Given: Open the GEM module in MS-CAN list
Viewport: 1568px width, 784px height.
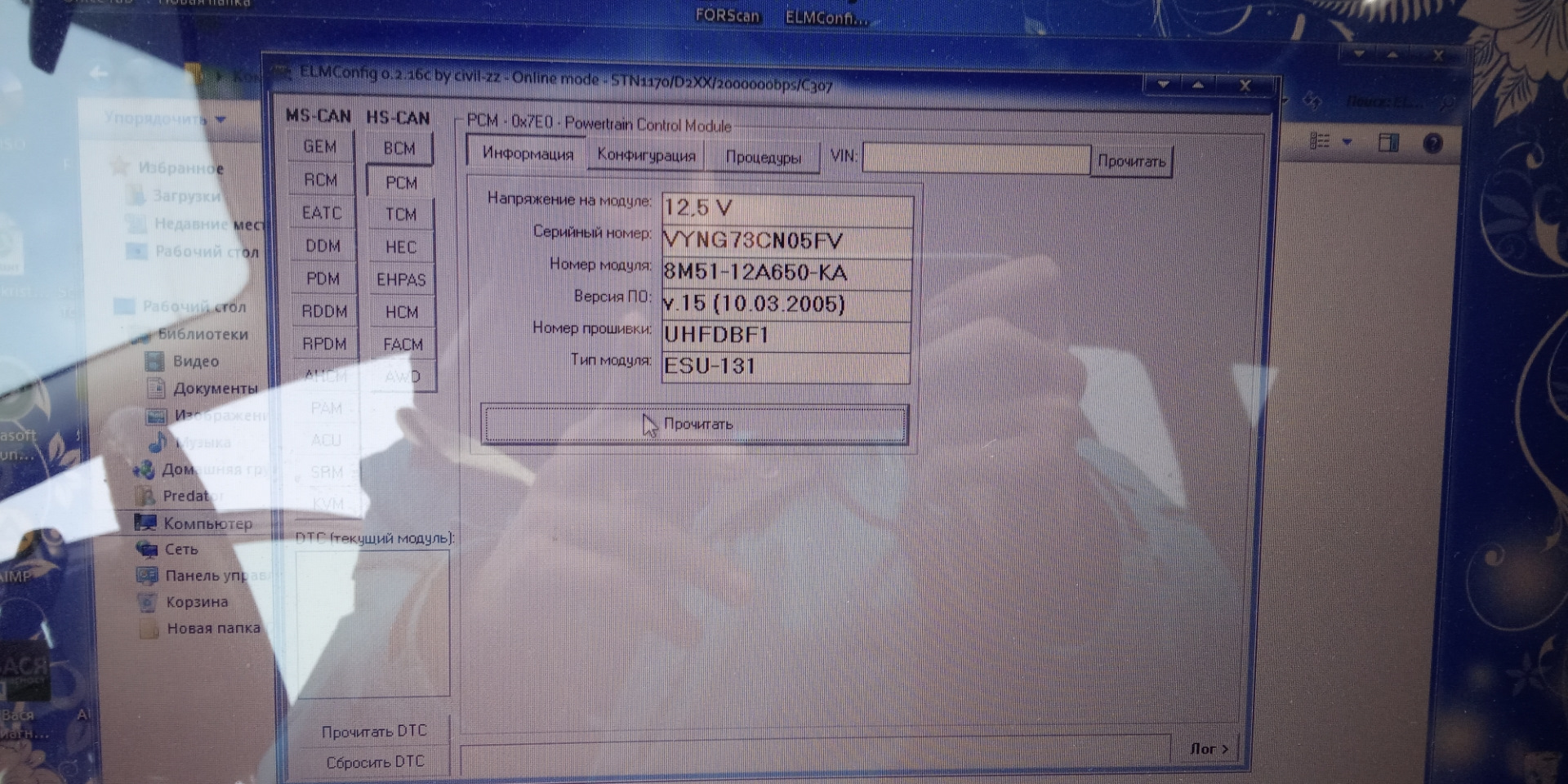Looking at the screenshot, I should 320,147.
